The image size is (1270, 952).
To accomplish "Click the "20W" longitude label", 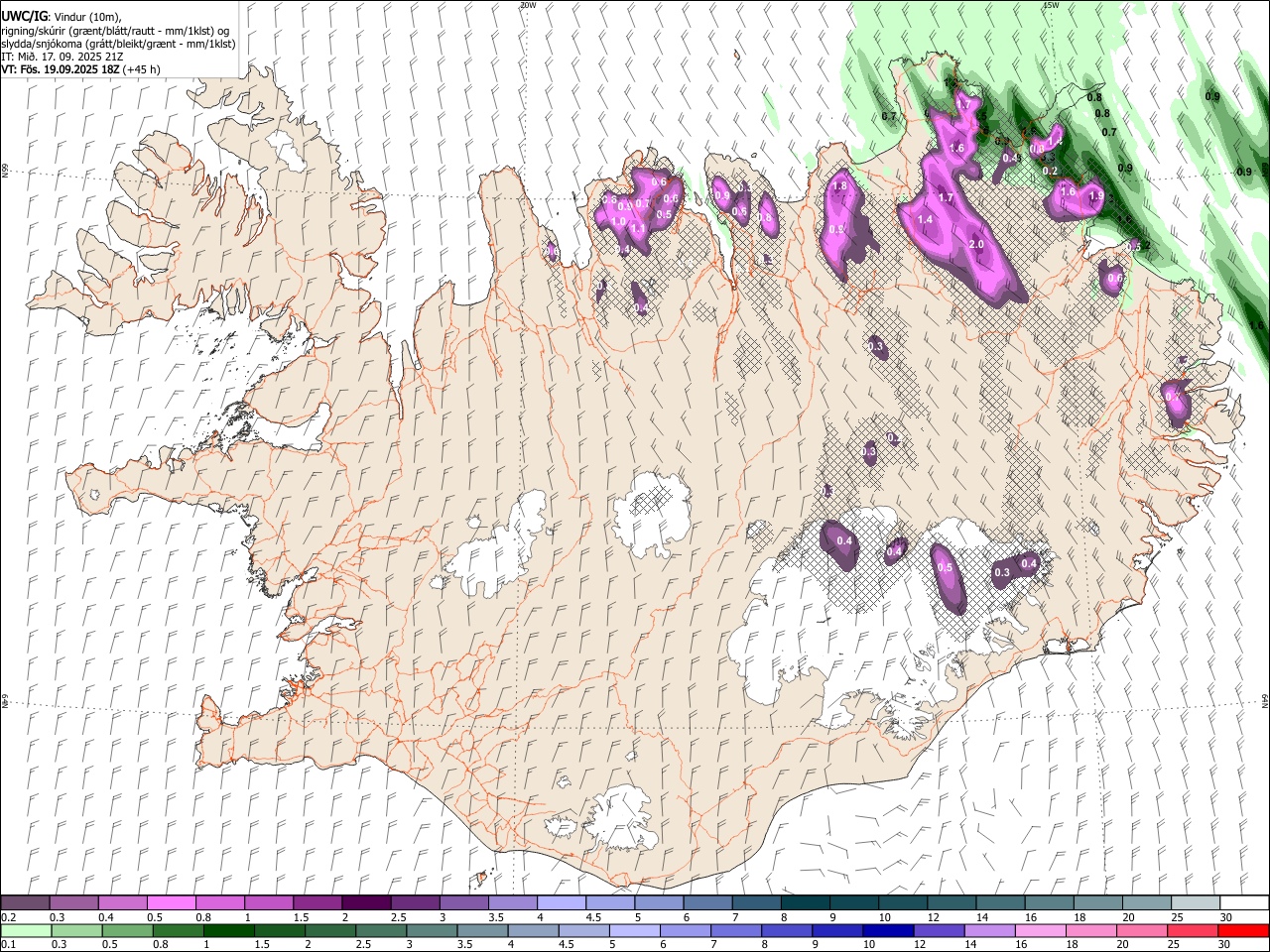I will [528, 5].
